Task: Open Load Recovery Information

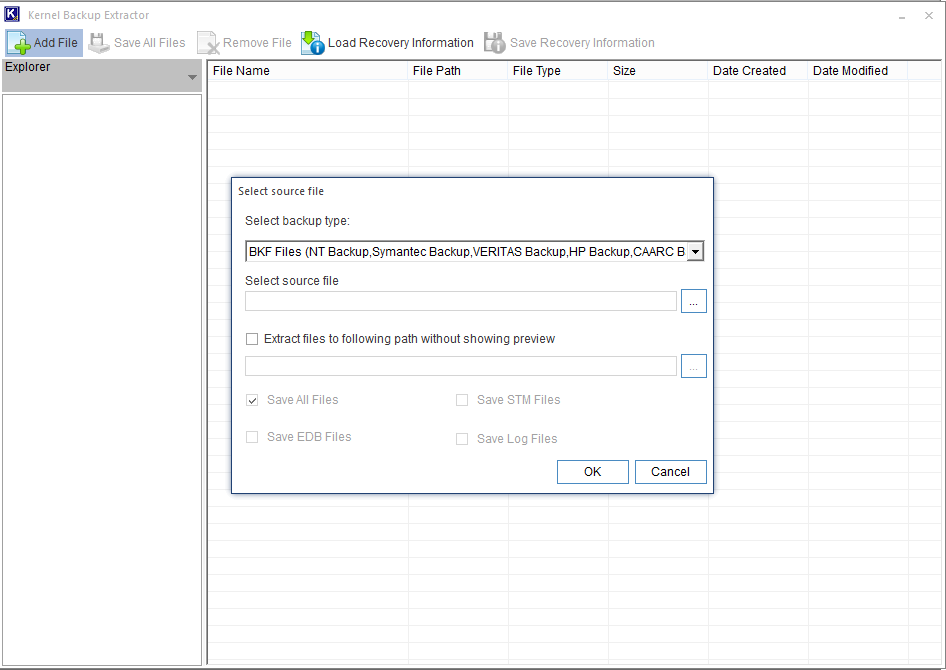Action: [387, 43]
